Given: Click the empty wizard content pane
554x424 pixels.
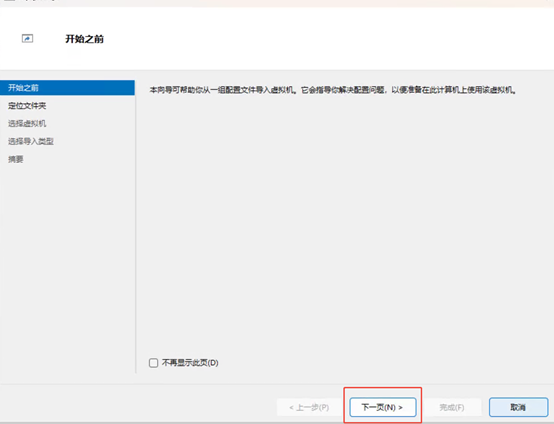Looking at the screenshot, I should coord(344,226).
